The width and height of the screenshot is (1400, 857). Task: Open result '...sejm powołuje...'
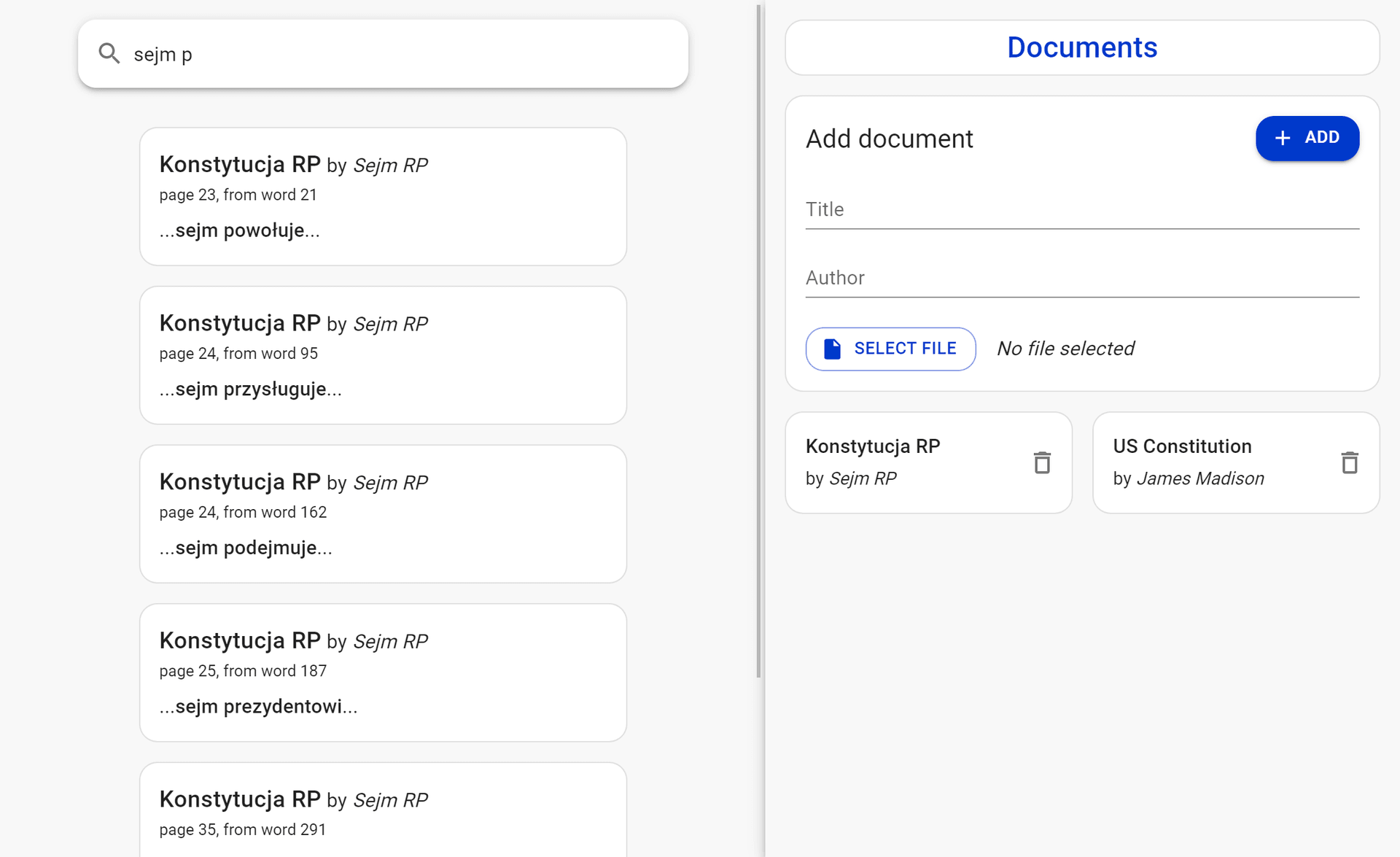383,196
